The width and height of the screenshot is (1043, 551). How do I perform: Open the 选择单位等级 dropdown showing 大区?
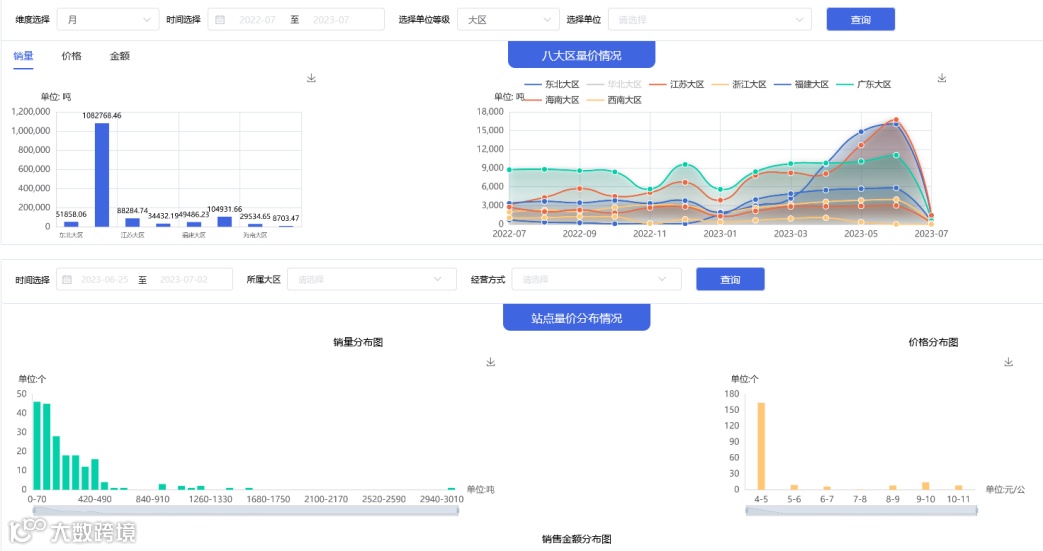508,20
